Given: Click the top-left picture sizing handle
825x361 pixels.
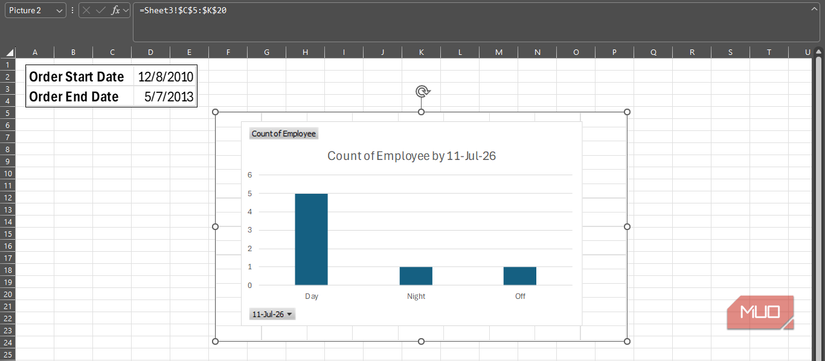Looking at the screenshot, I should point(215,112).
